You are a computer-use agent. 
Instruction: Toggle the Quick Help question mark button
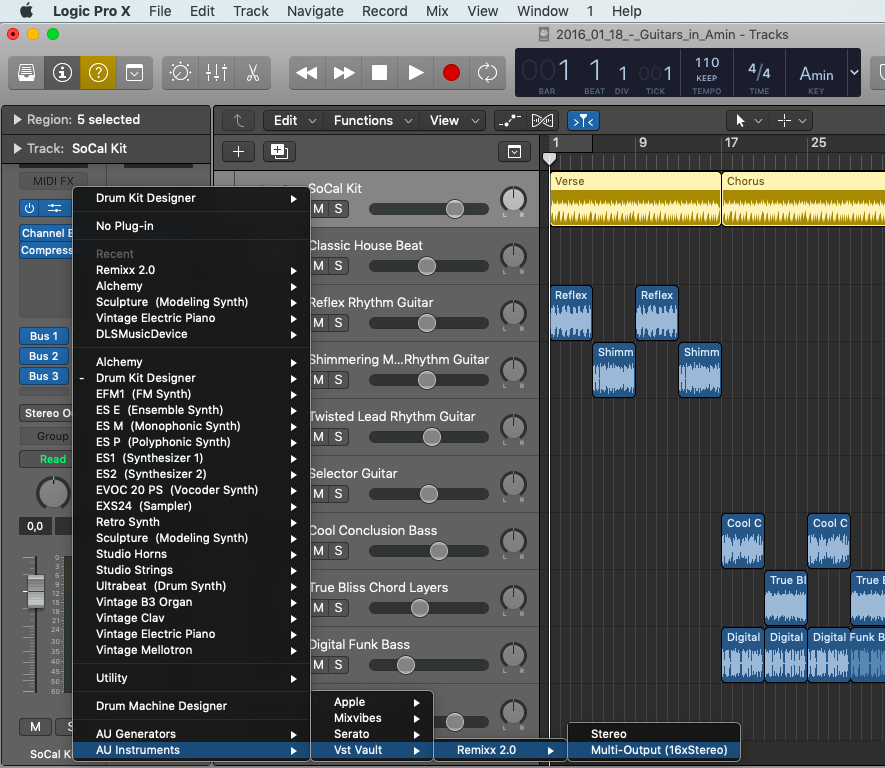[x=98, y=73]
